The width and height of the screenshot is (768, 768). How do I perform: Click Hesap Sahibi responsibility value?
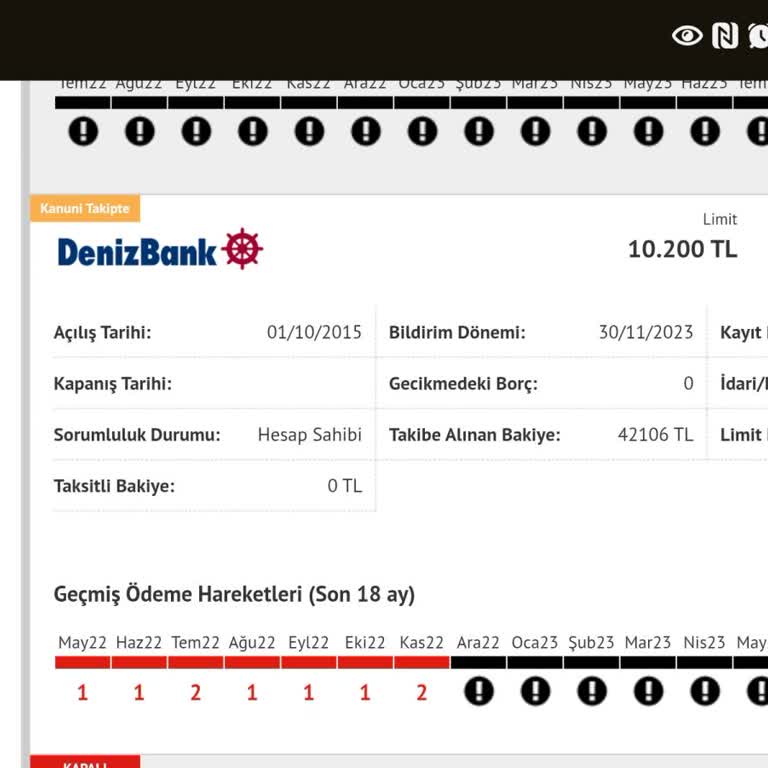click(310, 434)
